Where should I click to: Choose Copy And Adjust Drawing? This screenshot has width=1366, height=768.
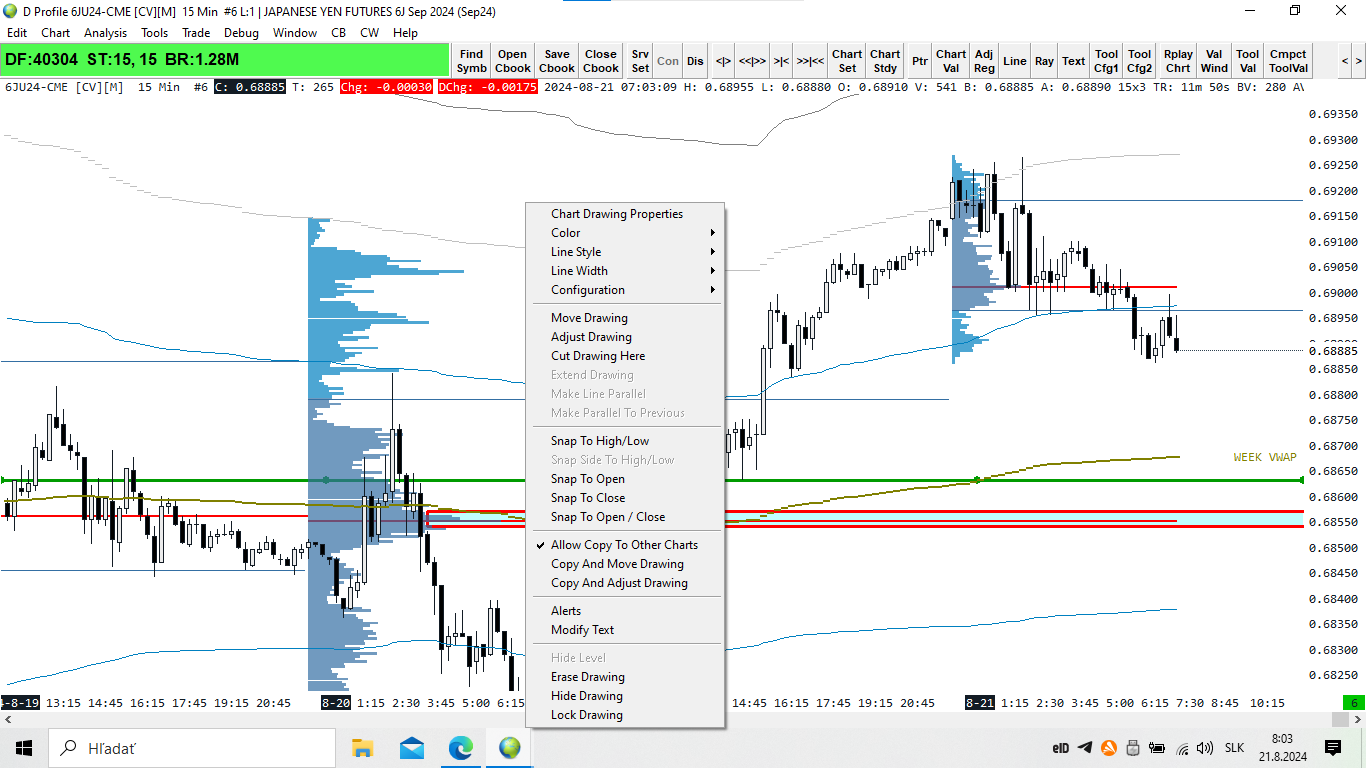[x=625, y=583]
